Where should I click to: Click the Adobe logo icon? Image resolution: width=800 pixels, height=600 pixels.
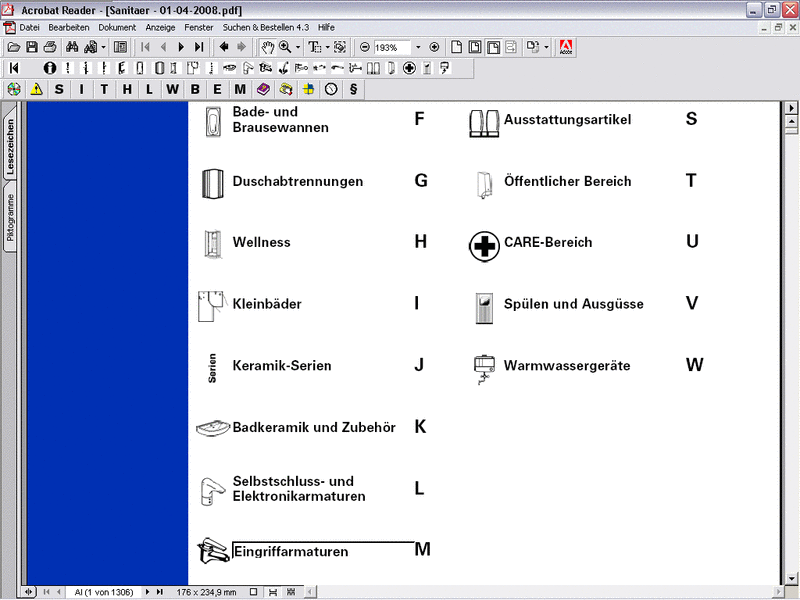coord(566,47)
